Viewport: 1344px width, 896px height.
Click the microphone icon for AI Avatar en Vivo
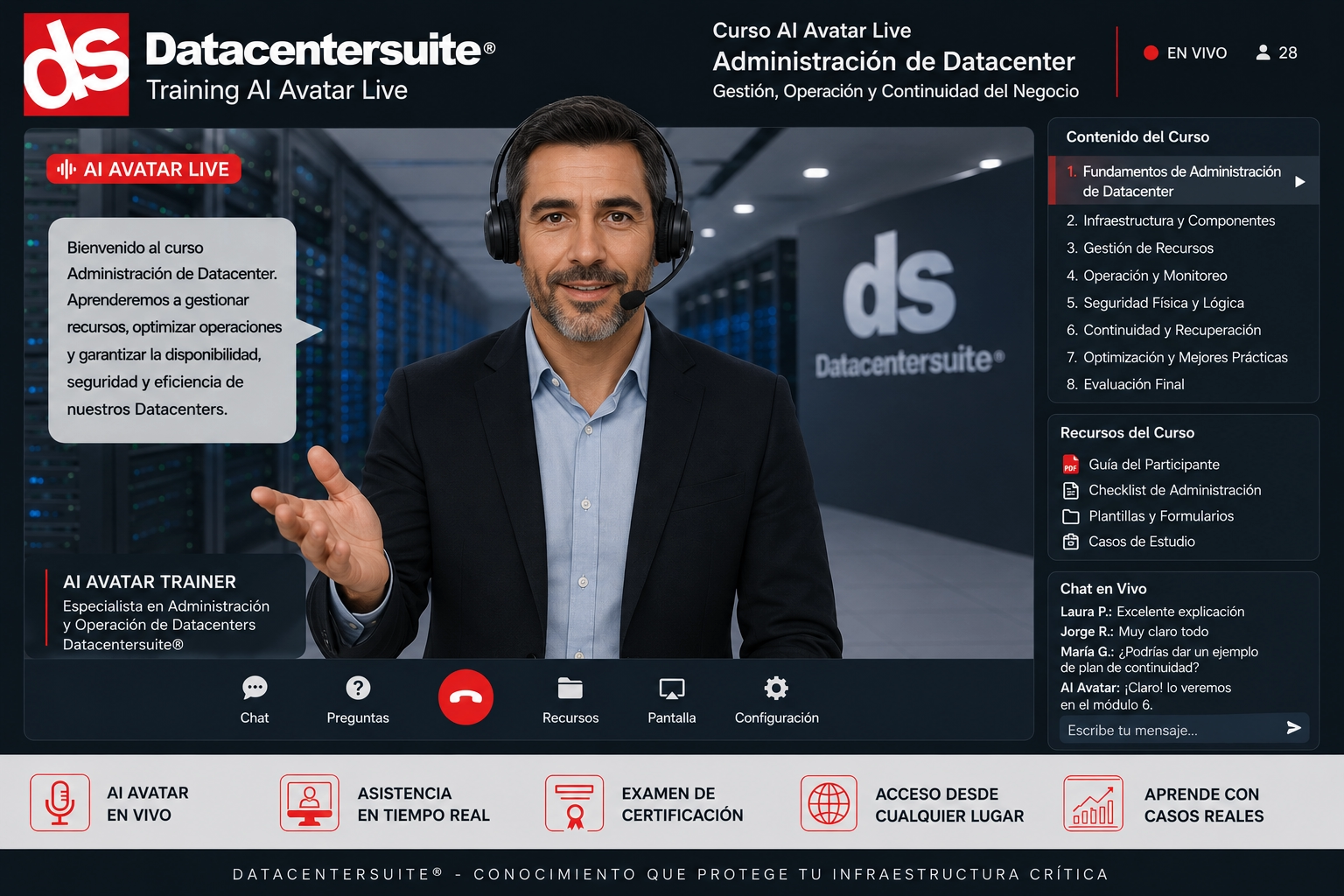click(59, 802)
